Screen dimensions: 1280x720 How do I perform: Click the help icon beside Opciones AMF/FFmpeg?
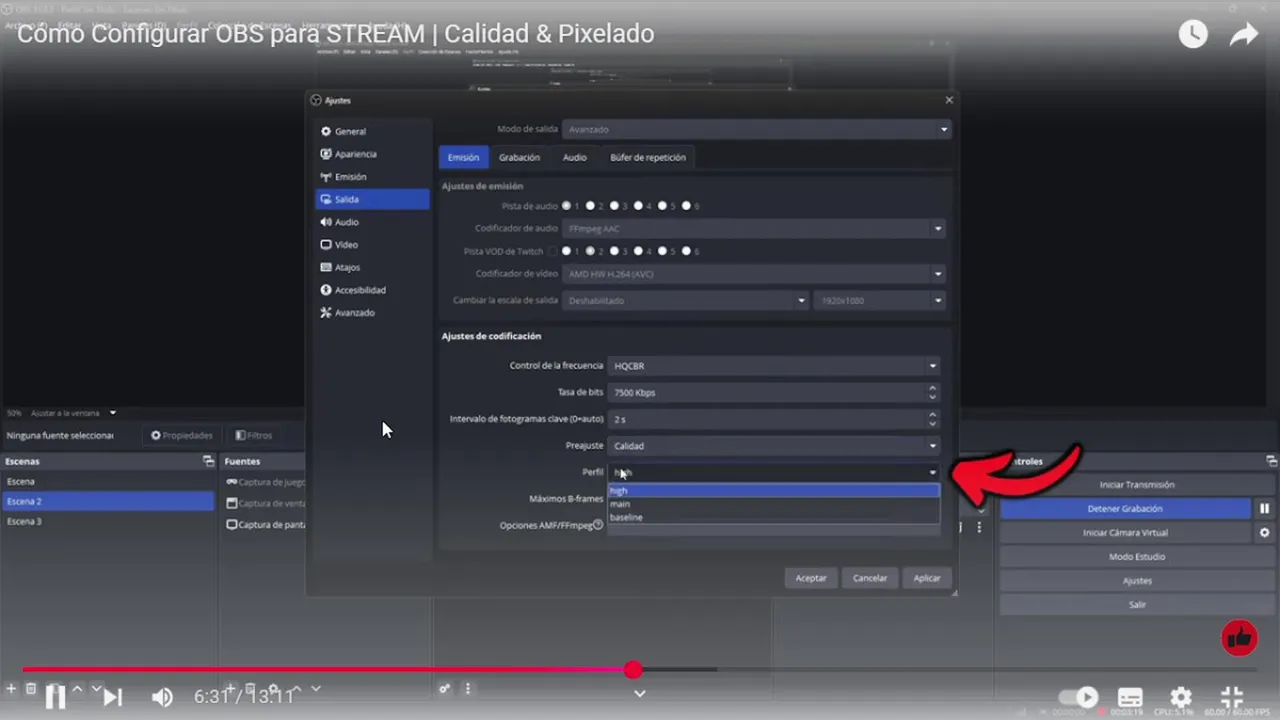[598, 524]
